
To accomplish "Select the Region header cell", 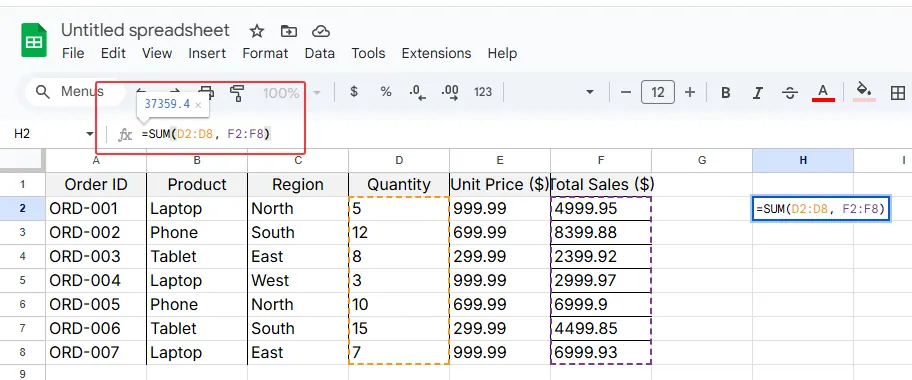I will (298, 184).
